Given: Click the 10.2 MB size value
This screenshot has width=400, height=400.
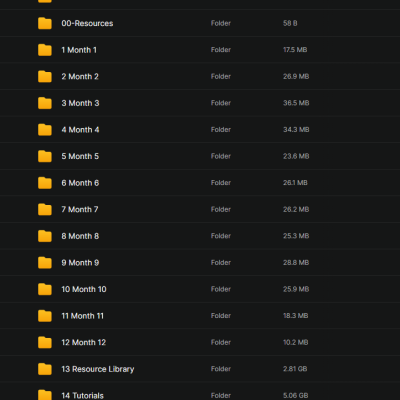Looking at the screenshot, I should [296, 342].
